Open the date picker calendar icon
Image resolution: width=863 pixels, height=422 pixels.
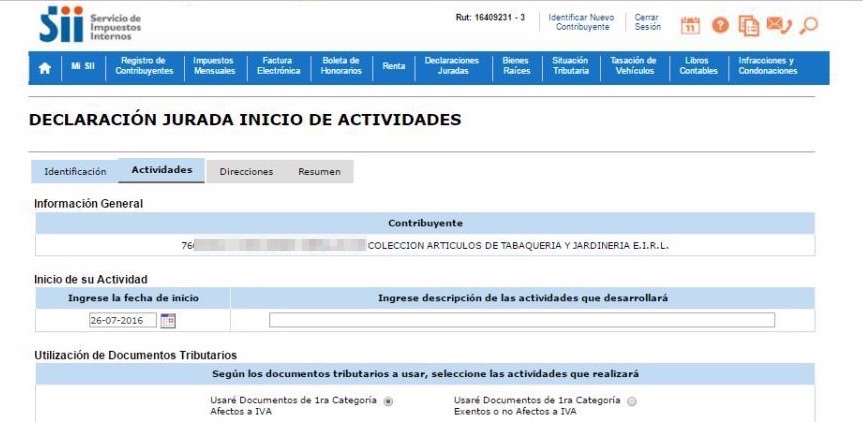[168, 320]
